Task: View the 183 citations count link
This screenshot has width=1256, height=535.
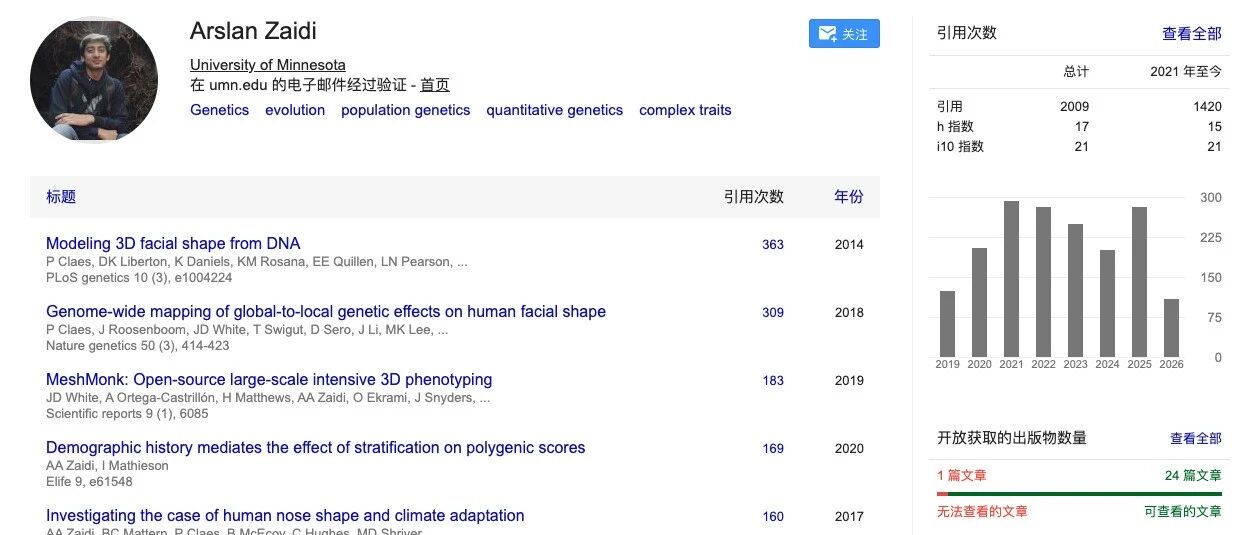Action: (x=773, y=380)
